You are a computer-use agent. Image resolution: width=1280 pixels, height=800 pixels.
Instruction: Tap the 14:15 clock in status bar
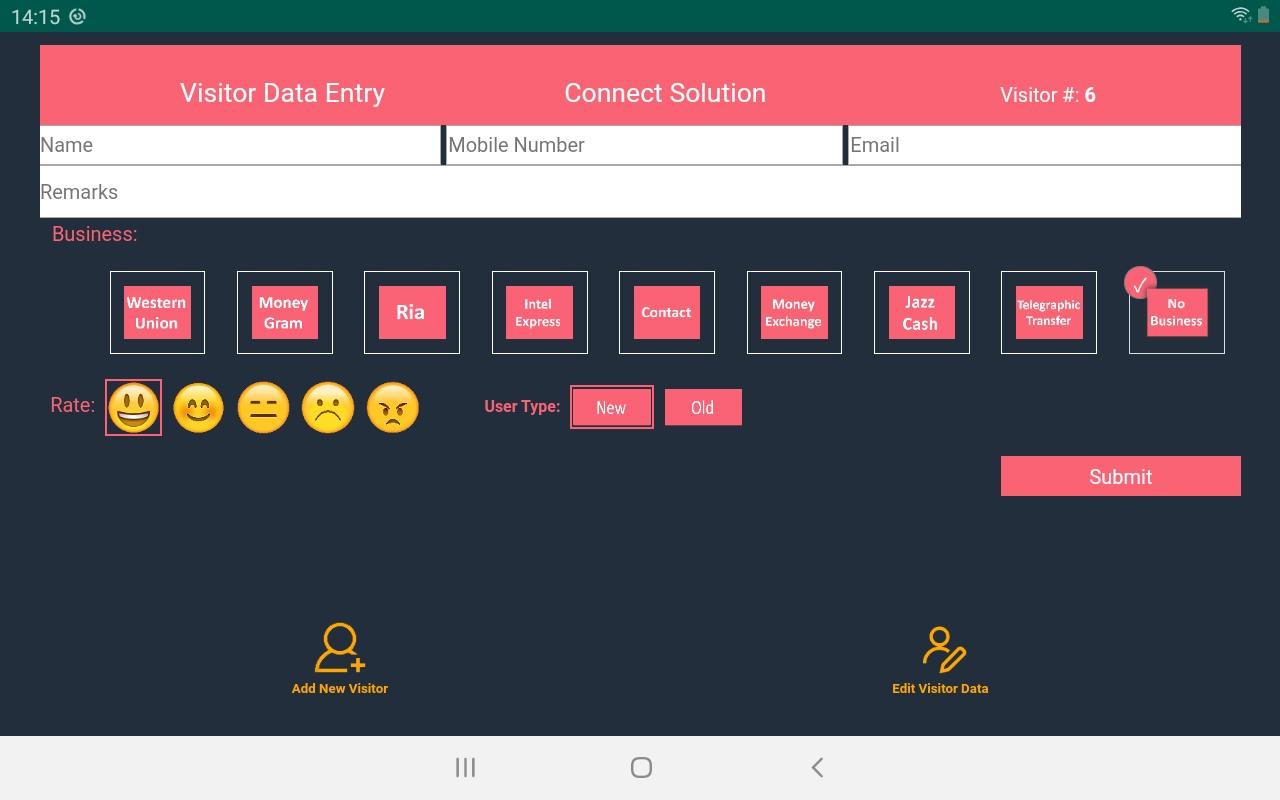[36, 16]
